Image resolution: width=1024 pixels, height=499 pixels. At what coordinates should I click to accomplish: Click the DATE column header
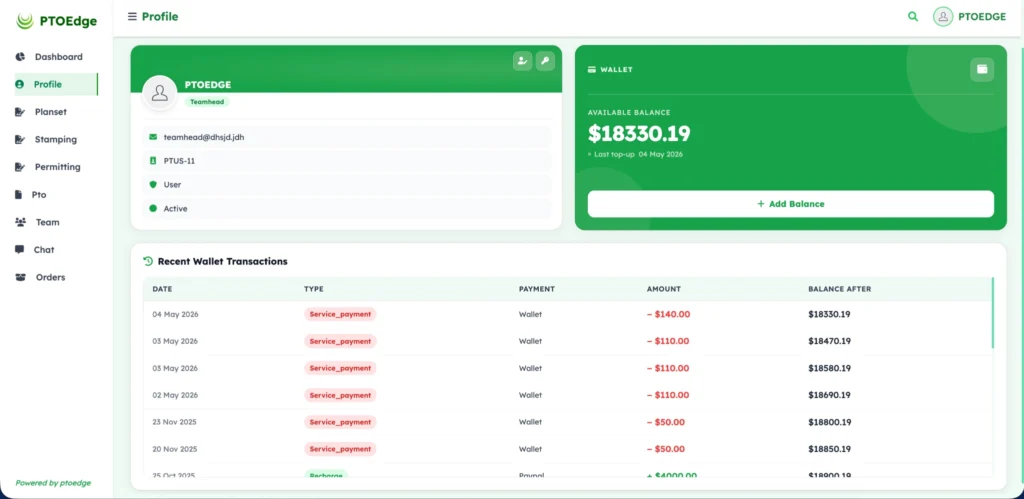tap(162, 289)
